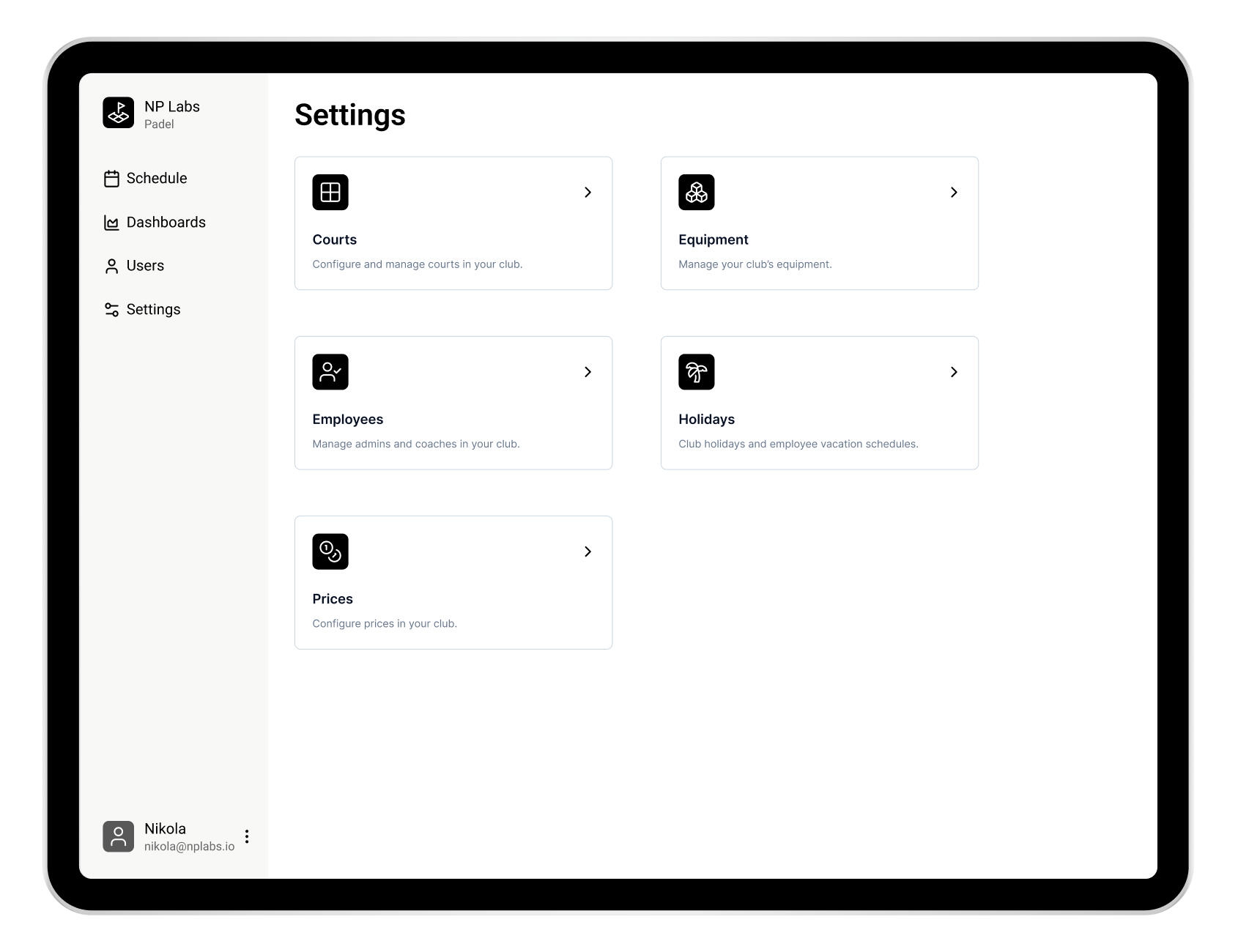This screenshot has height=952, width=1238.
Task: Click Nikola's profile avatar icon
Action: point(118,836)
